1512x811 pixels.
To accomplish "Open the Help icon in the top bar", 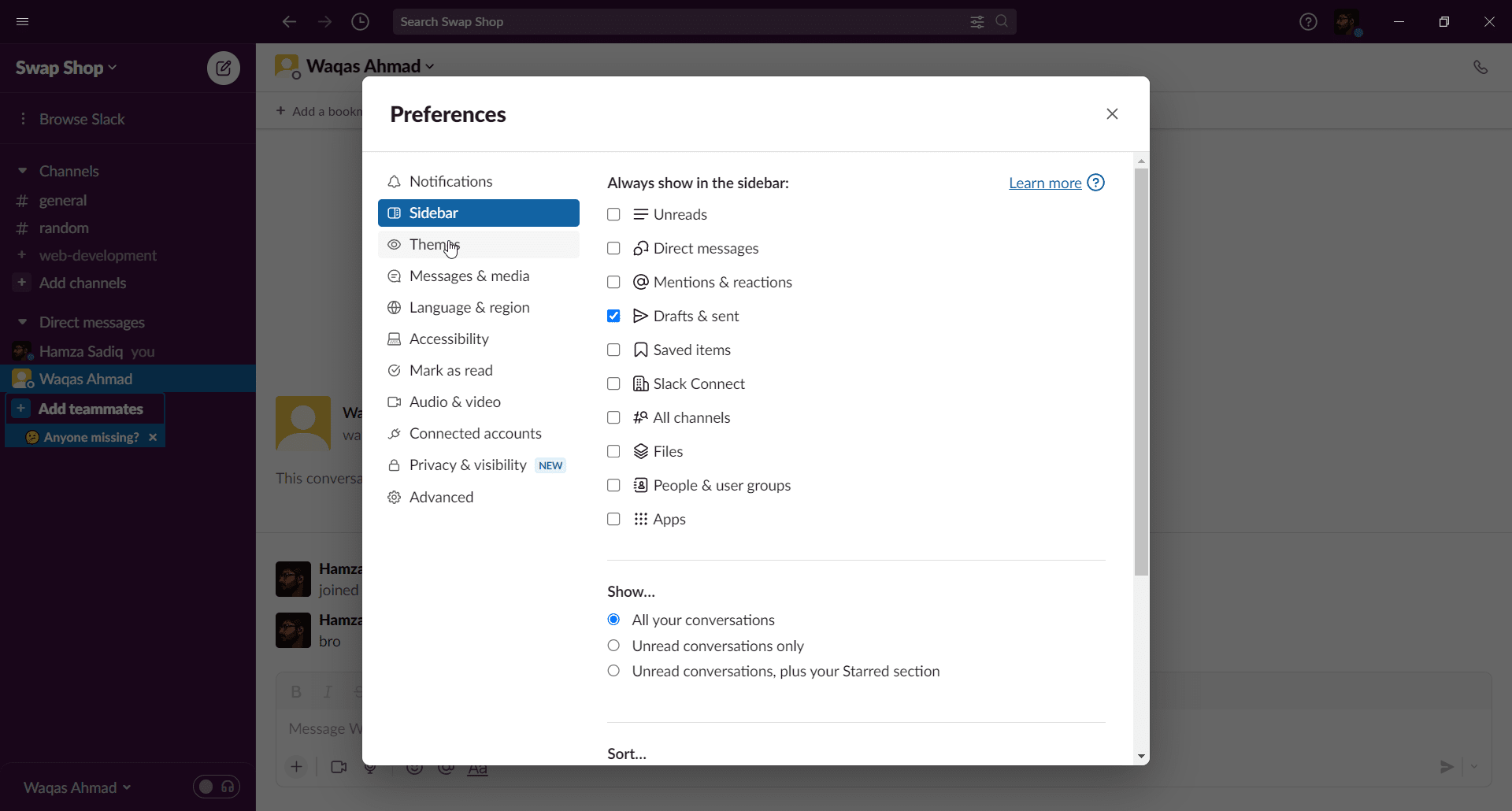I will click(1308, 21).
